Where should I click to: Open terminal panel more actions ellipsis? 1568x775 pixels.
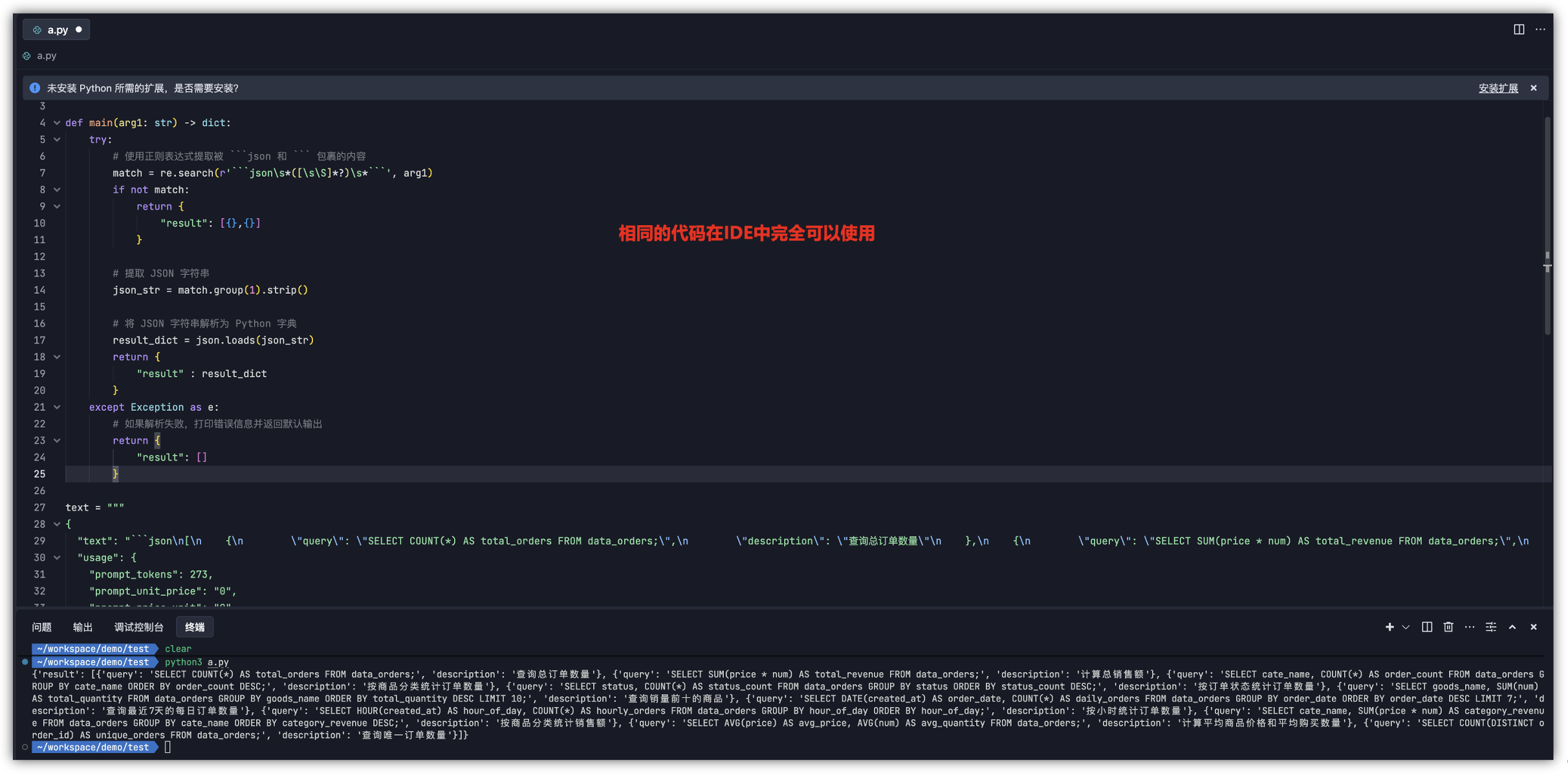tap(1470, 627)
